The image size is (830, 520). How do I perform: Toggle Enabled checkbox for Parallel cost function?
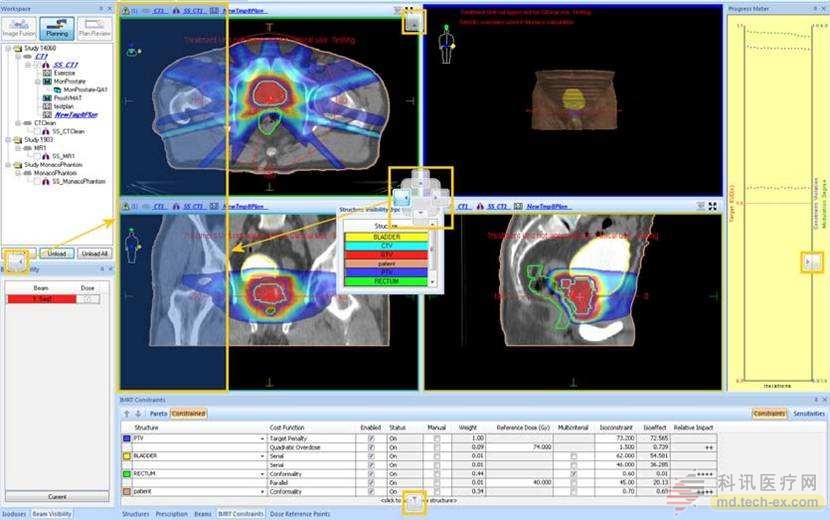[x=371, y=483]
